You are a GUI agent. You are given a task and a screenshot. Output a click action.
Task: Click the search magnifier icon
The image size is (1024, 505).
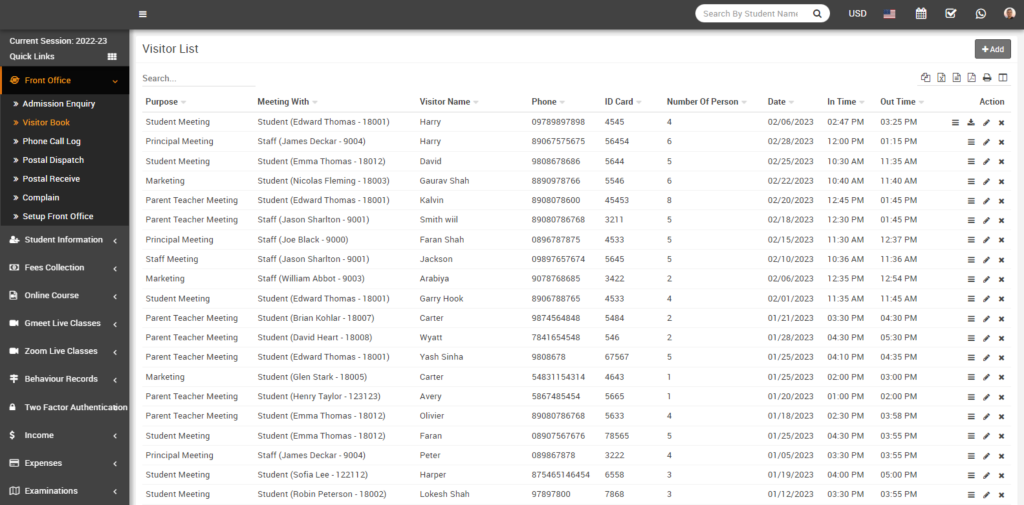816,14
